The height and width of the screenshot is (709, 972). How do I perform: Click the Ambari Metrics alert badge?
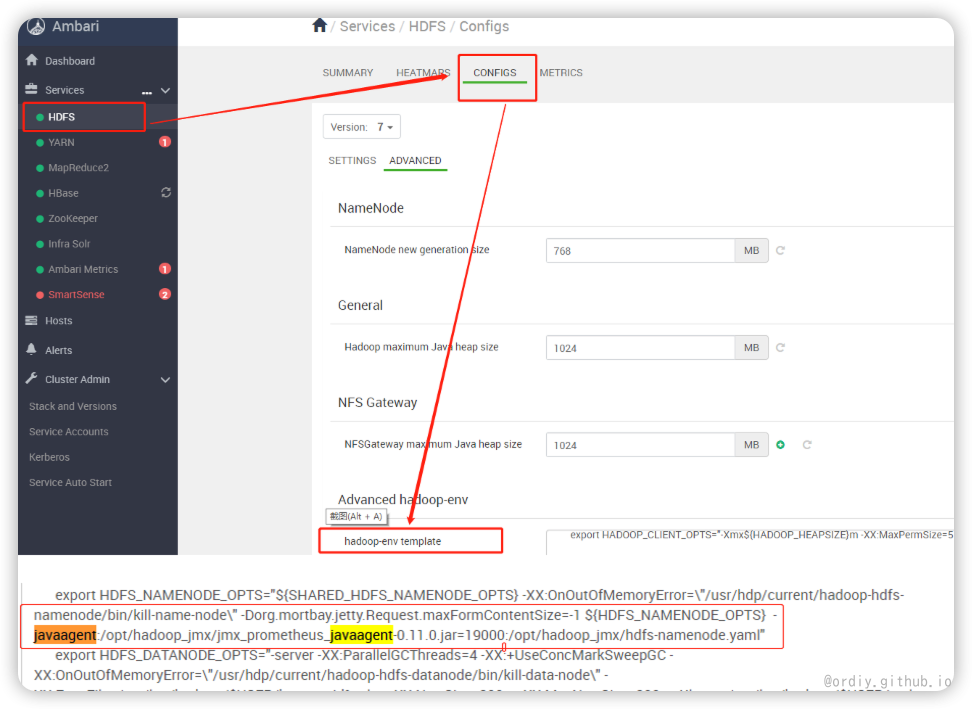coord(164,269)
